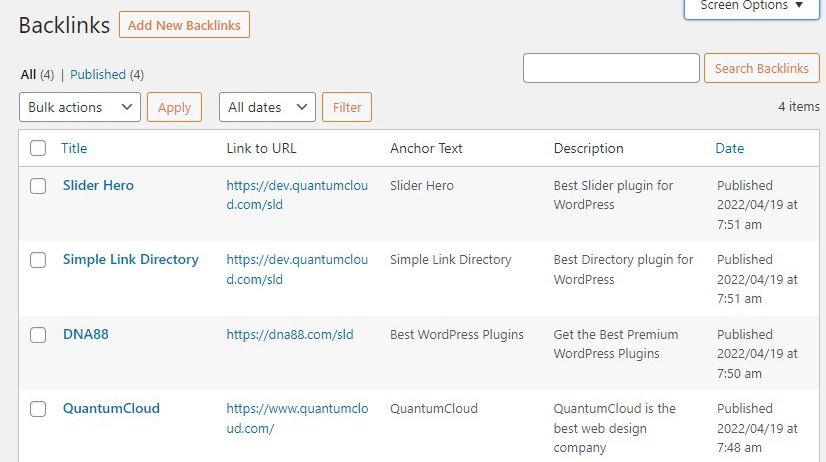
Task: Click the Search Backlinks button
Action: click(x=762, y=68)
